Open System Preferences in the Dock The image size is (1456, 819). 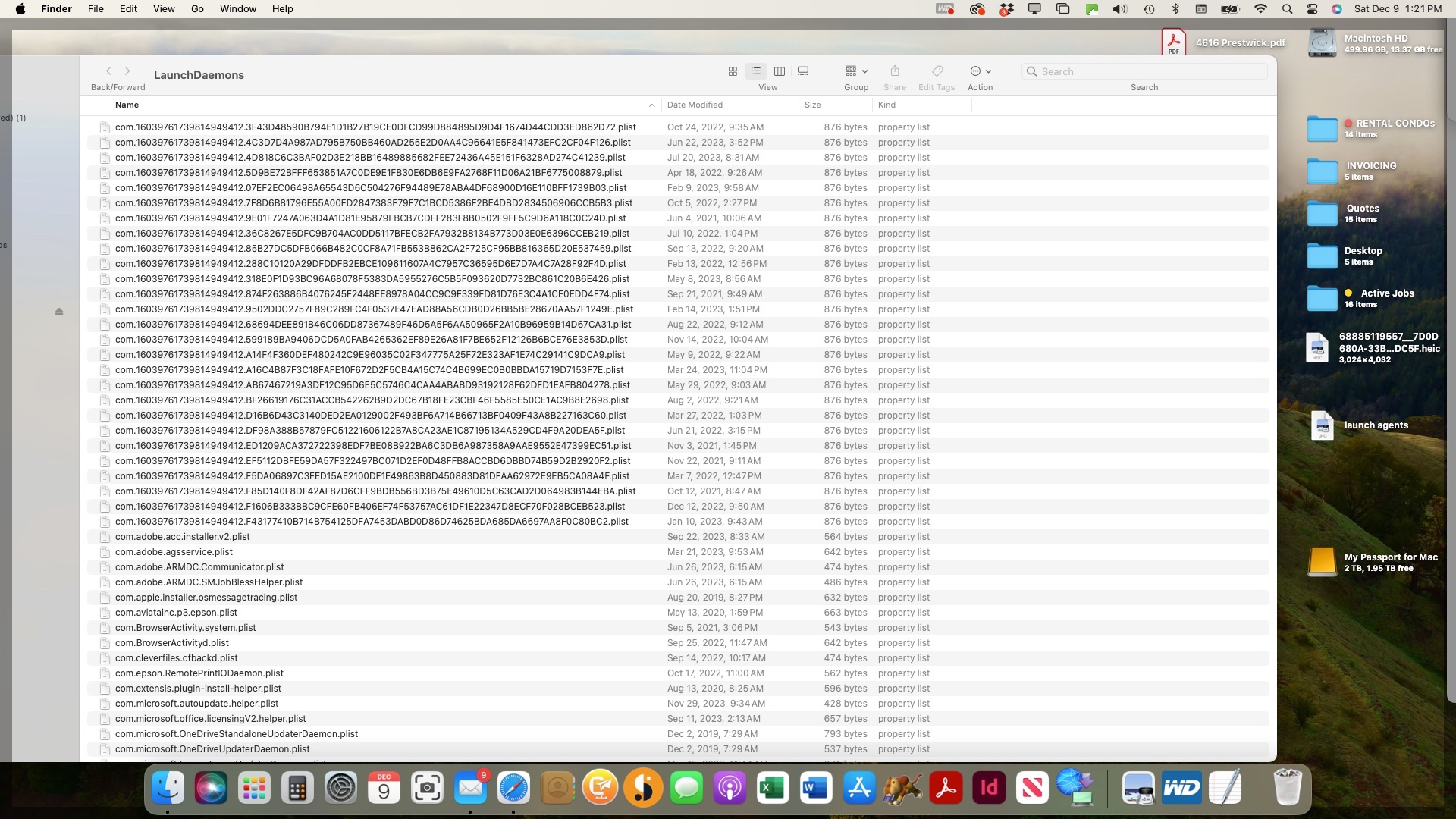point(340,789)
